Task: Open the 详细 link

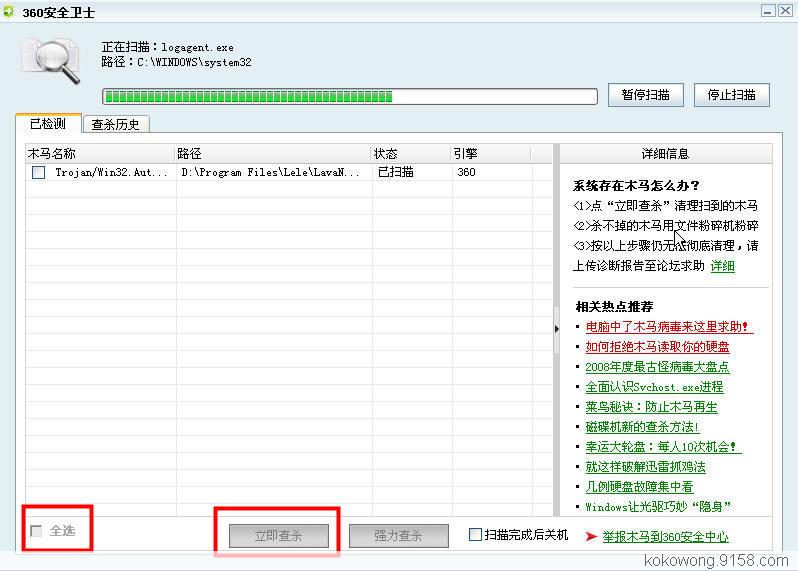Action: [723, 266]
